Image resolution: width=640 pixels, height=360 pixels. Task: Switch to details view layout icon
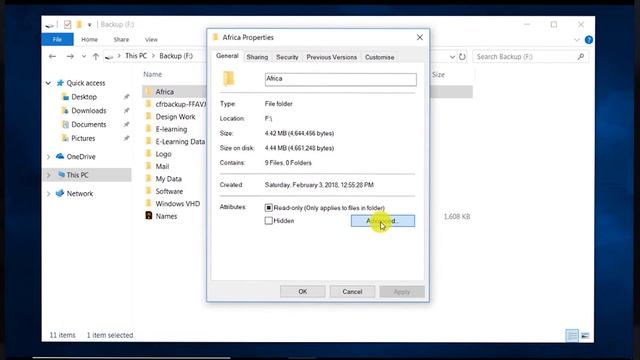[x=572, y=336]
